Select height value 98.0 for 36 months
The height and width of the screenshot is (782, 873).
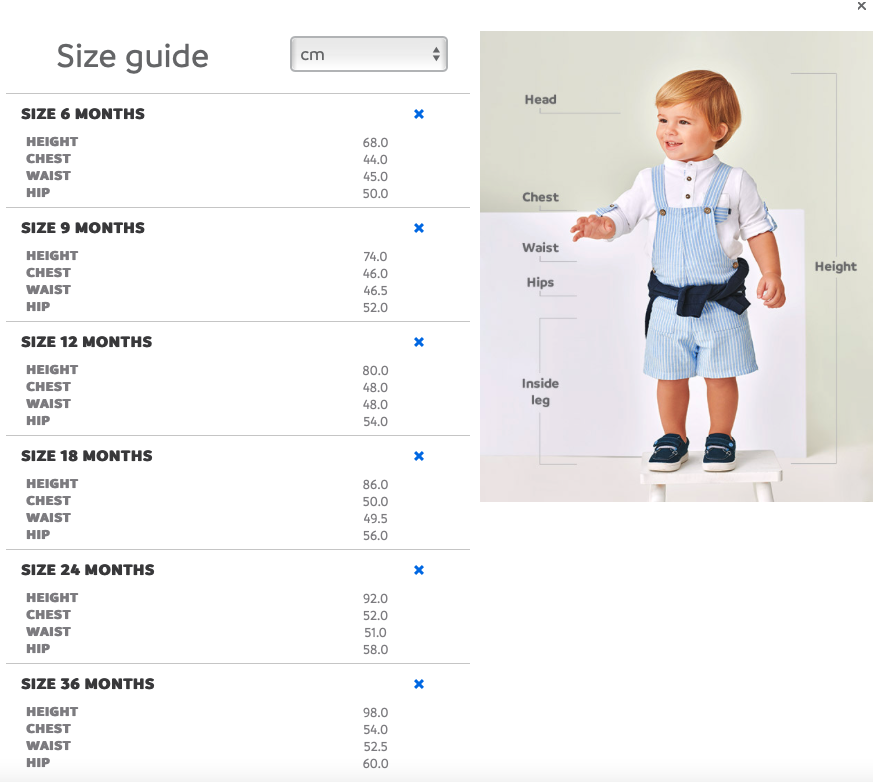tap(375, 713)
